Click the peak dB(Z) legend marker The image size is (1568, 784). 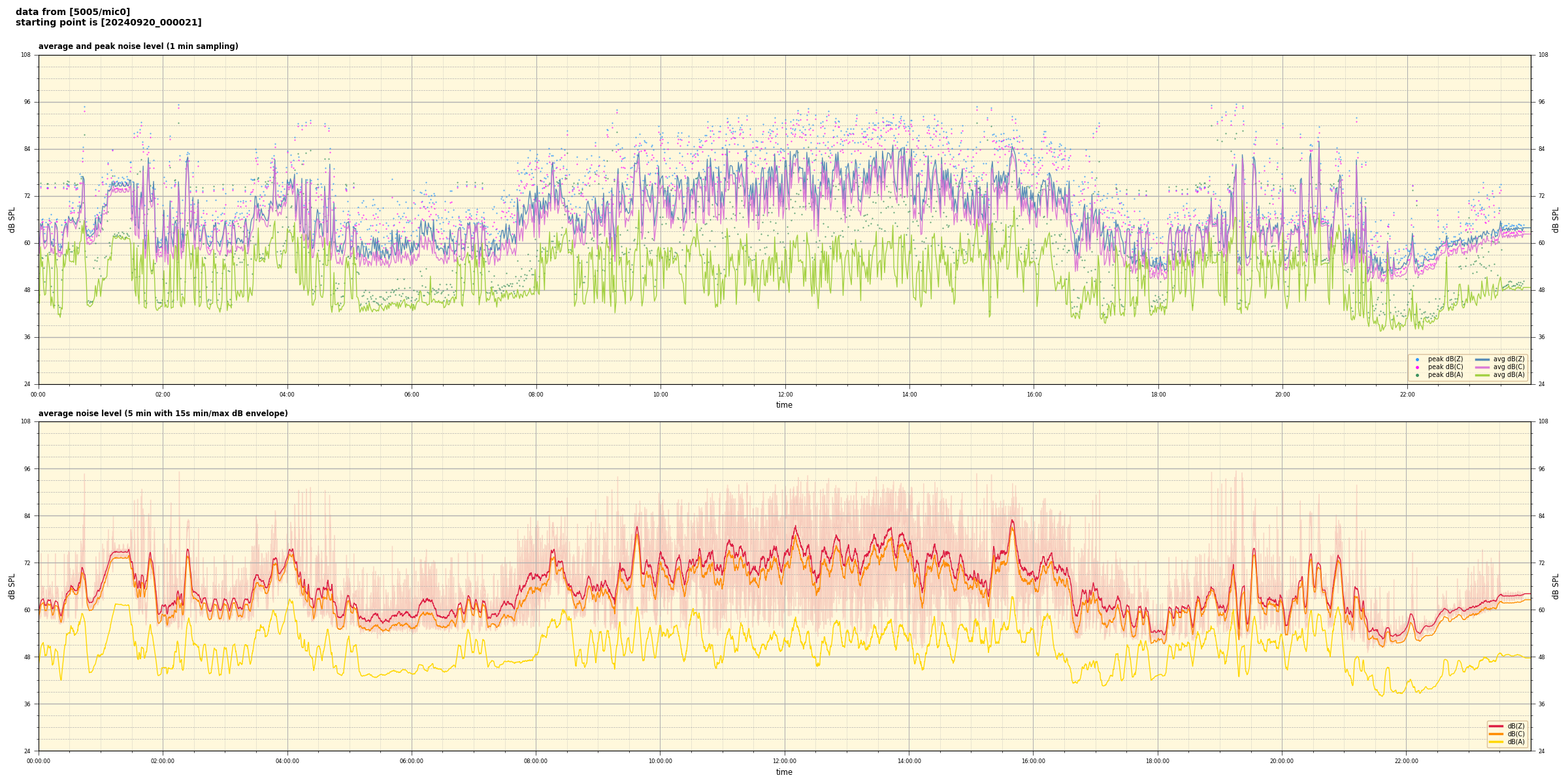coord(1417,359)
